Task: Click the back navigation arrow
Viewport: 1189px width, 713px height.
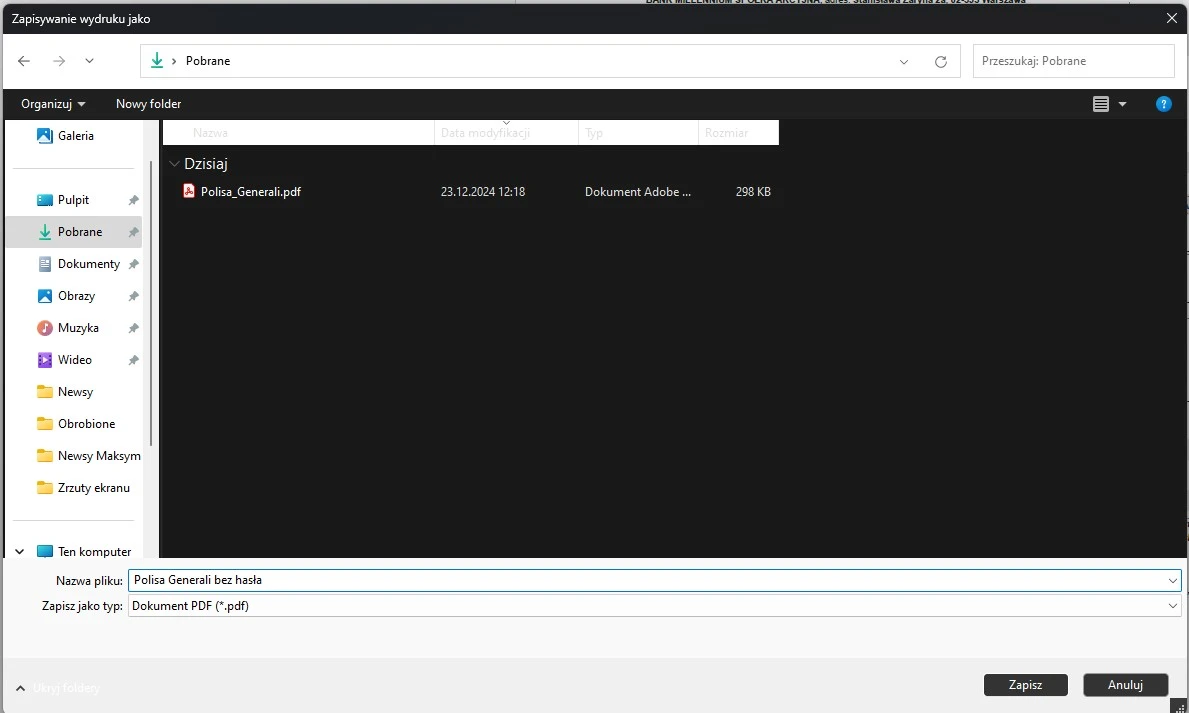Action: pyautogui.click(x=25, y=61)
